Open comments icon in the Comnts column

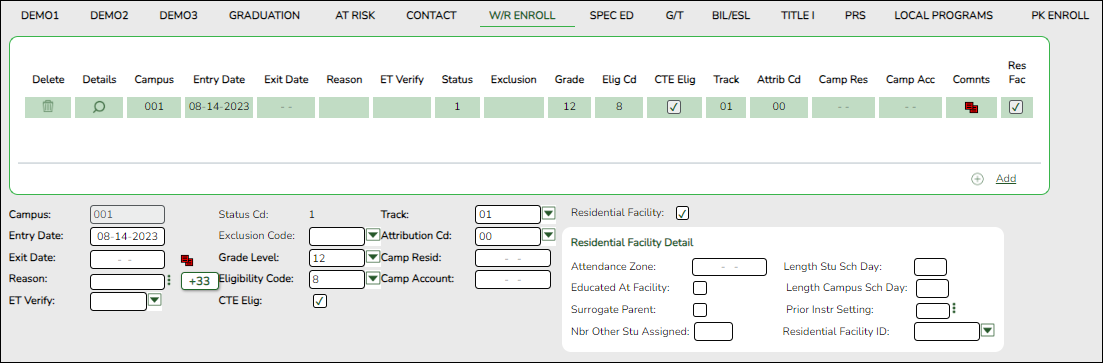tap(972, 107)
